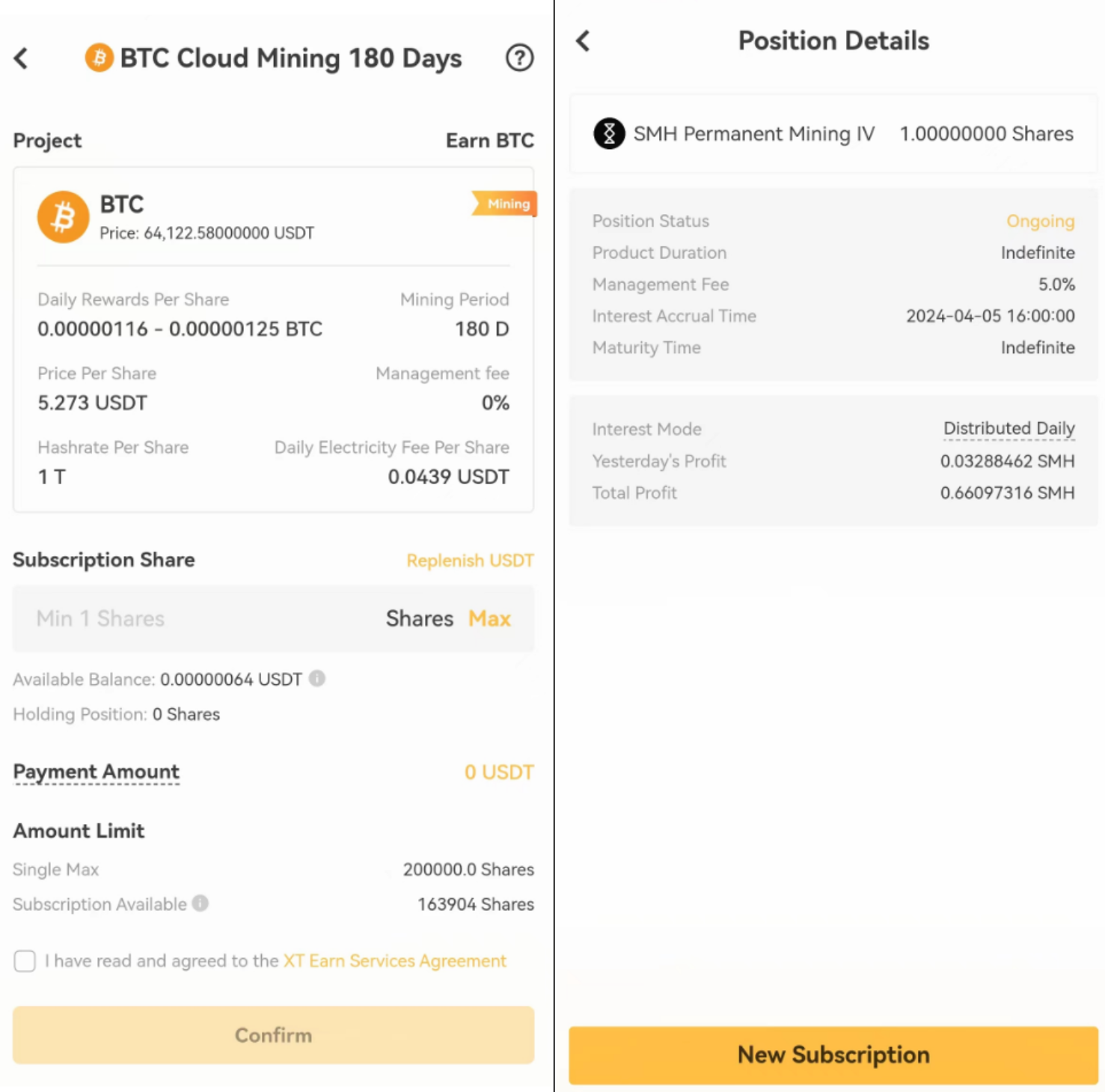Image resolution: width=1105 pixels, height=1092 pixels.
Task: Select the SMH Permanent Mining IV row
Action: point(833,134)
